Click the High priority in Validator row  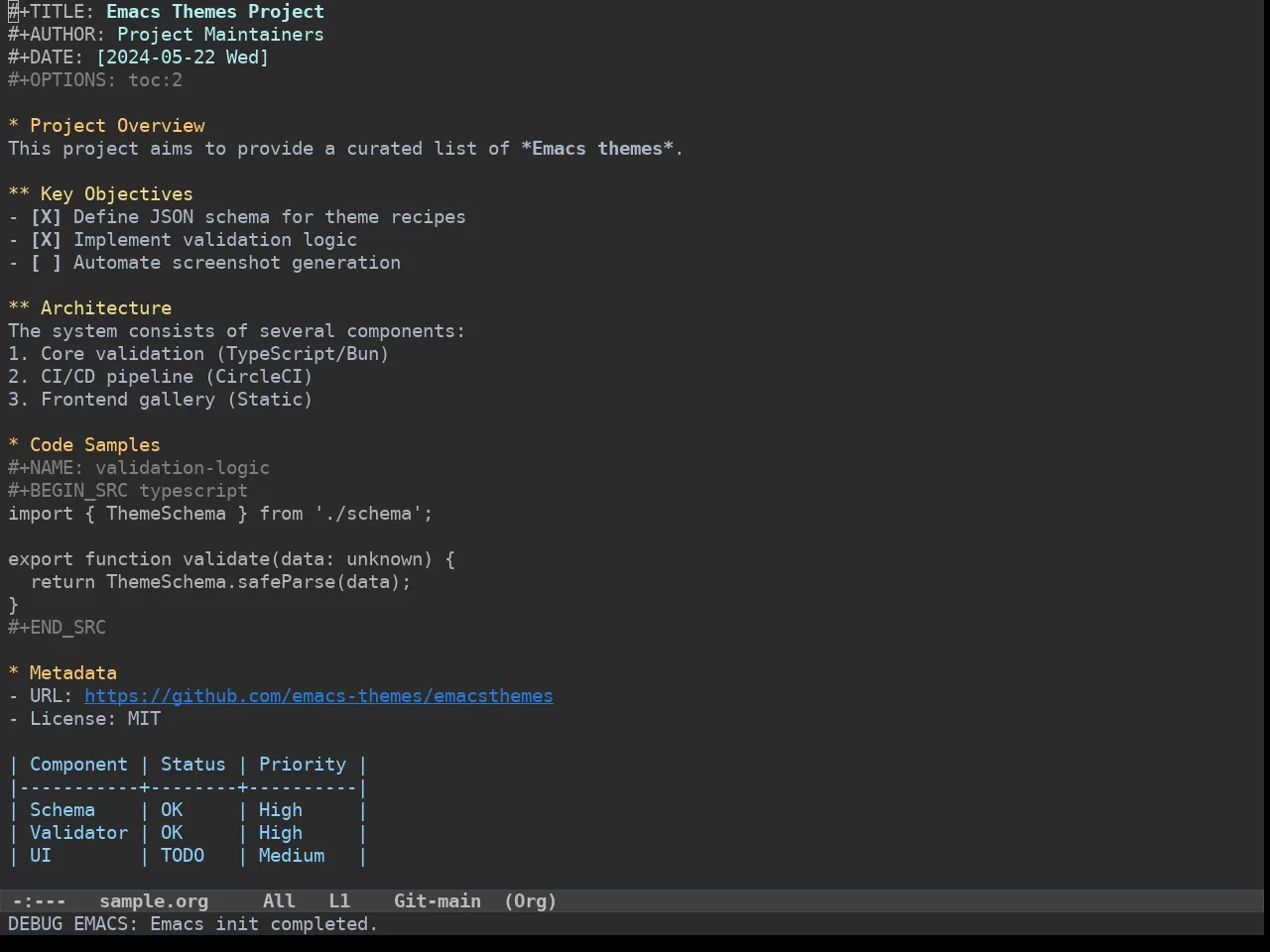281,833
